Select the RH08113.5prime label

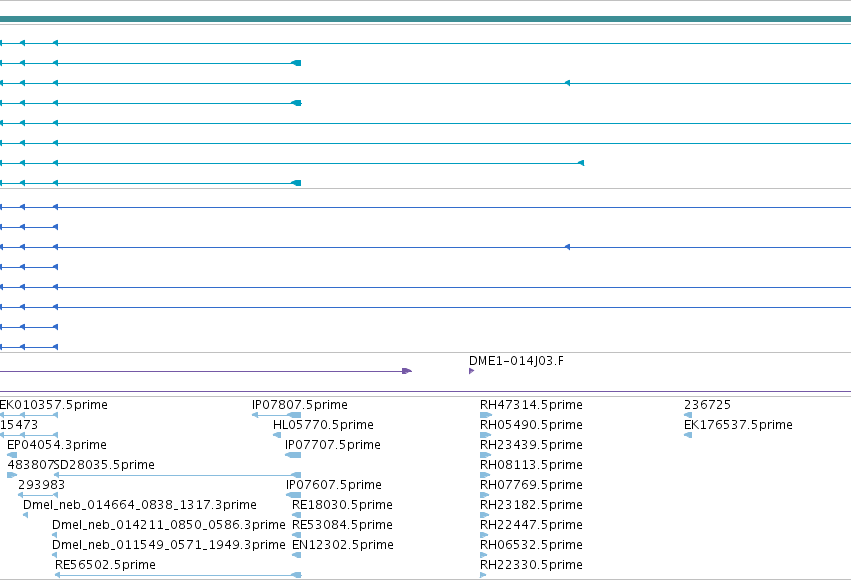pos(531,465)
